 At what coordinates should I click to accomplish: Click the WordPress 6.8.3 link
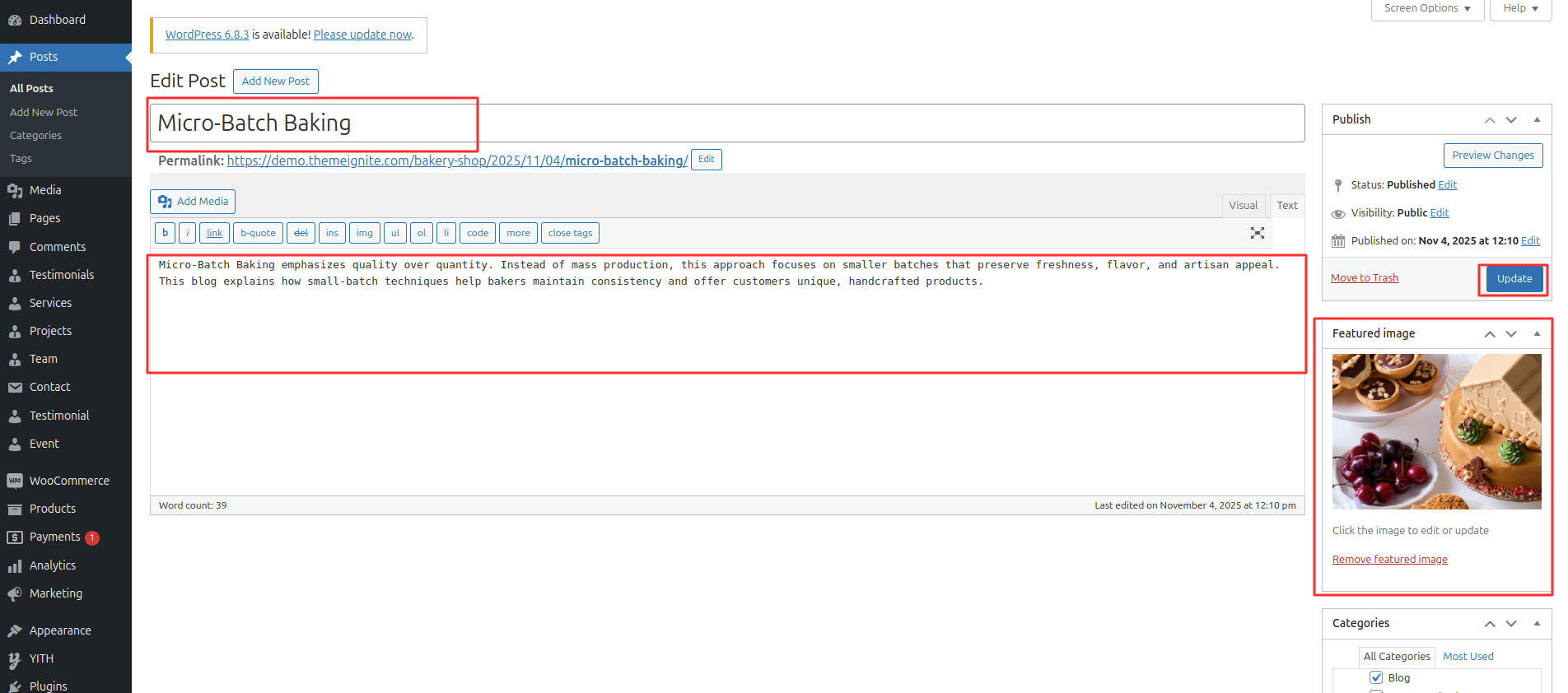[207, 35]
